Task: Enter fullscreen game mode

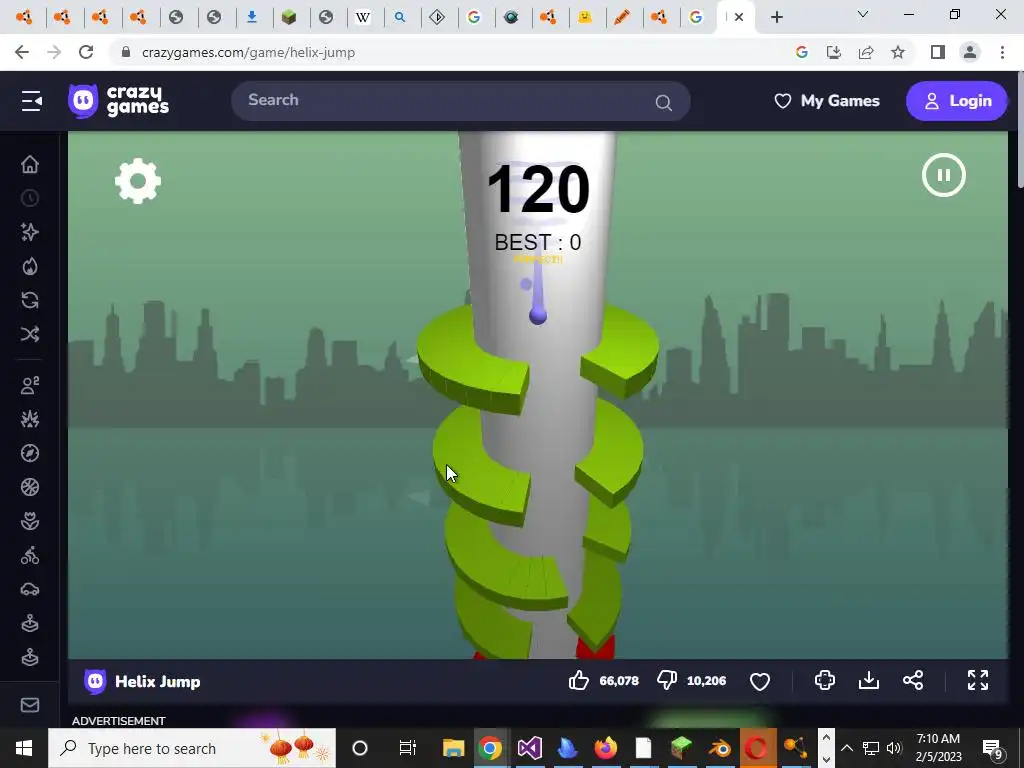Action: coord(978,680)
